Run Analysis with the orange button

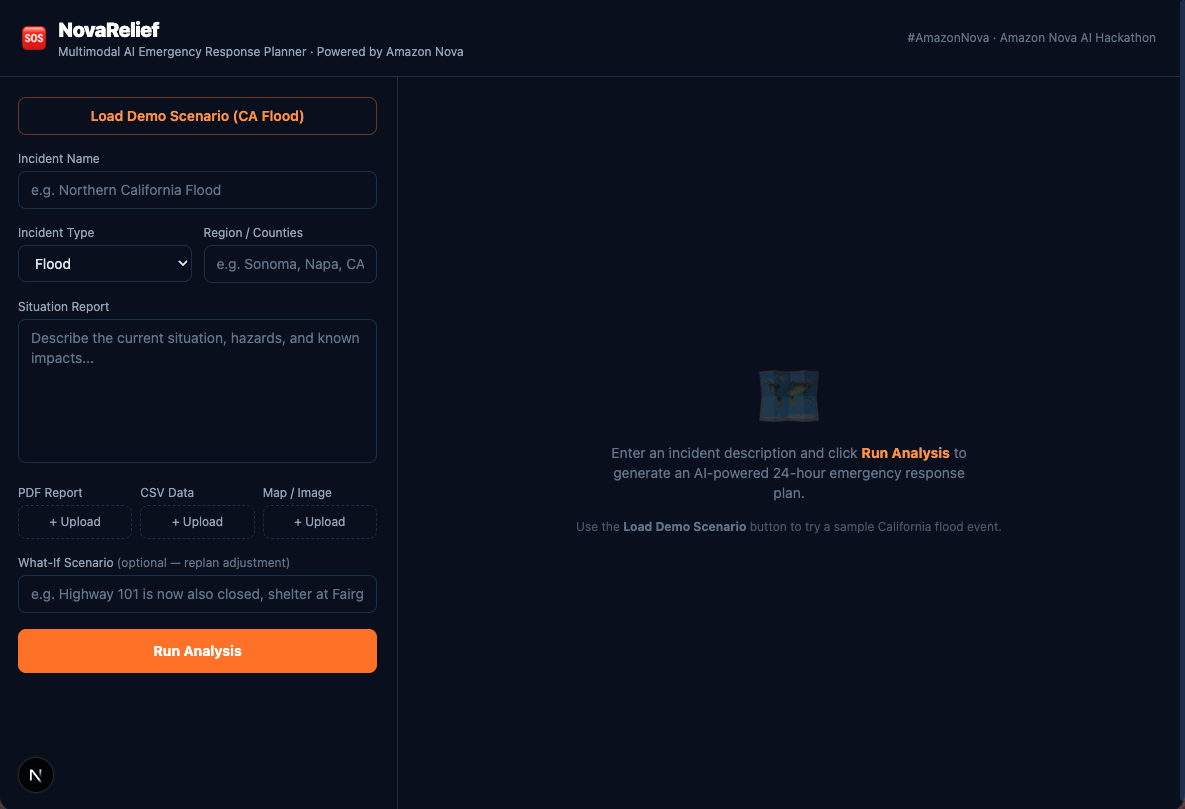197,651
